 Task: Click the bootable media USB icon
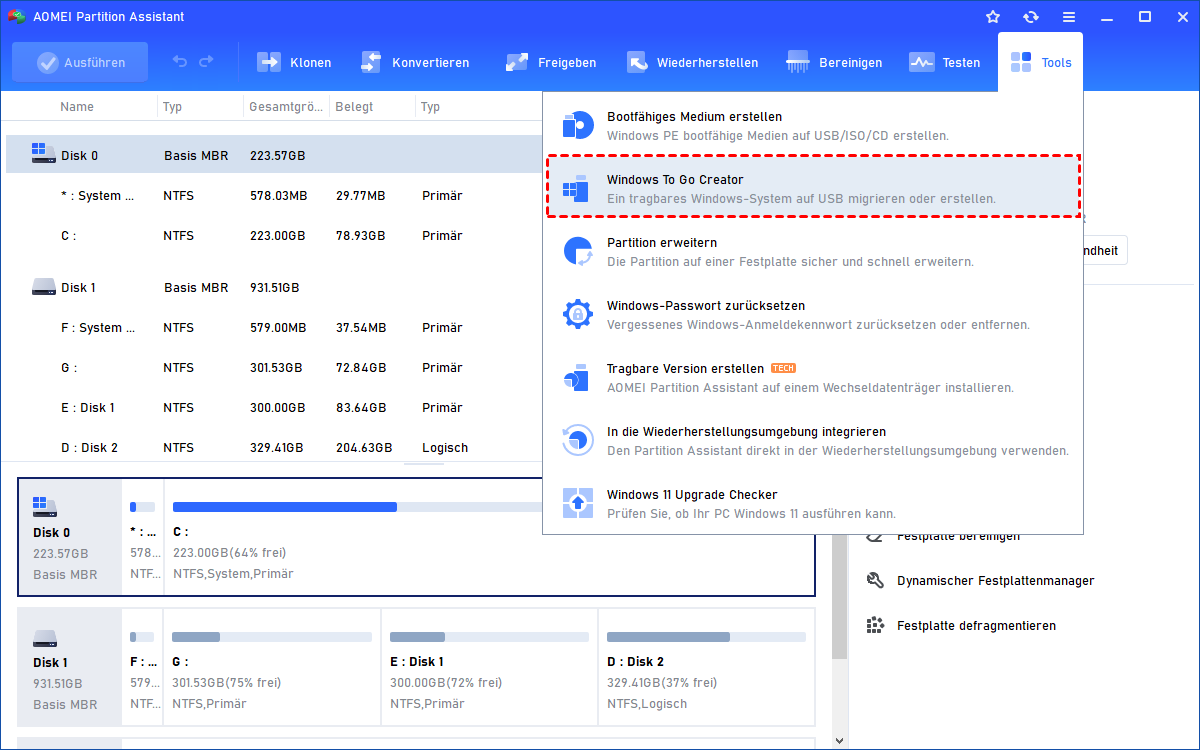tap(577, 126)
